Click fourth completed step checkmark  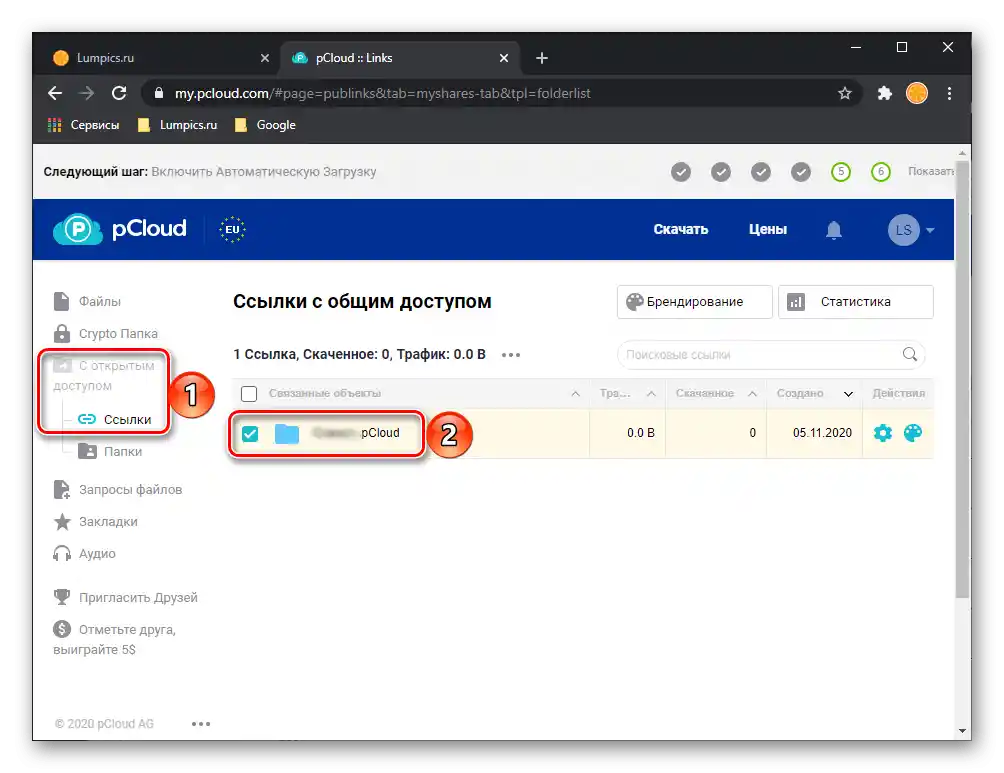pyautogui.click(x=800, y=172)
